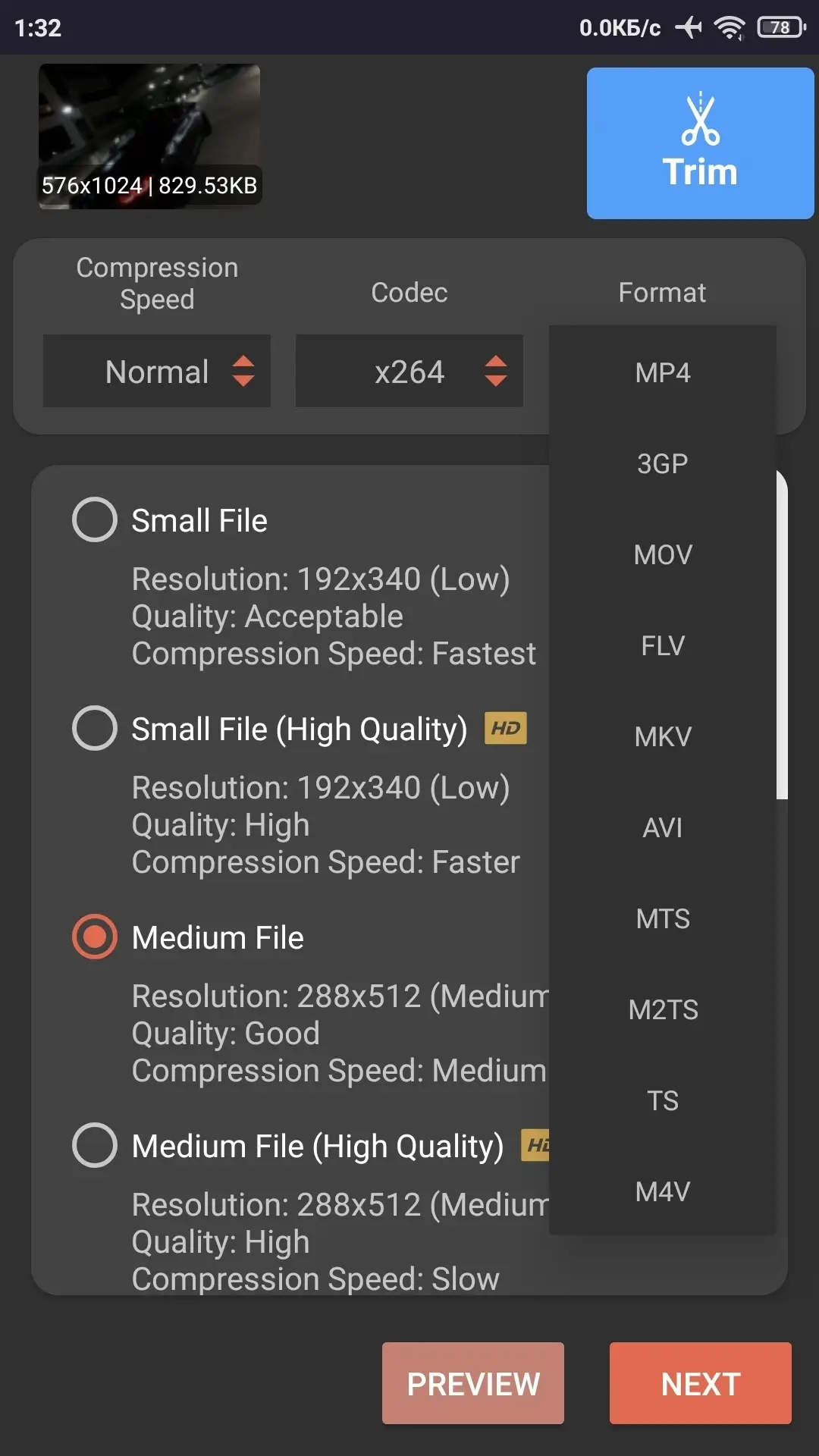The width and height of the screenshot is (819, 1456).
Task: Select MOV format option
Action: [663, 555]
